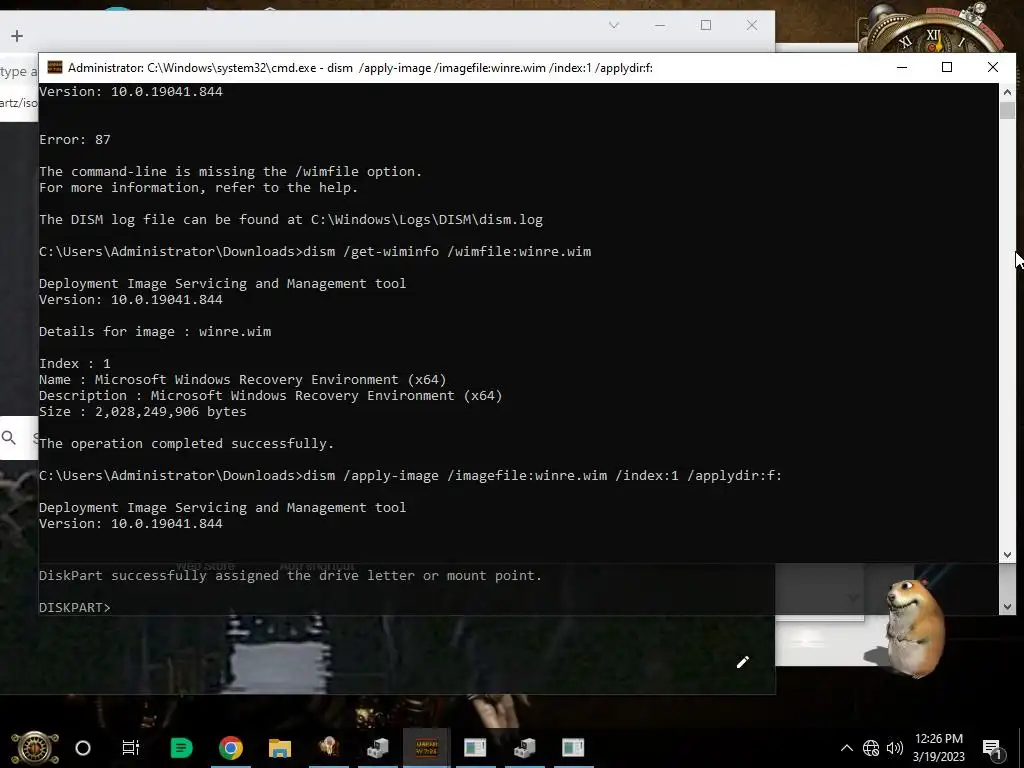Click the pencil customize icon in Chrome page
The image size is (1024, 768).
(743, 662)
